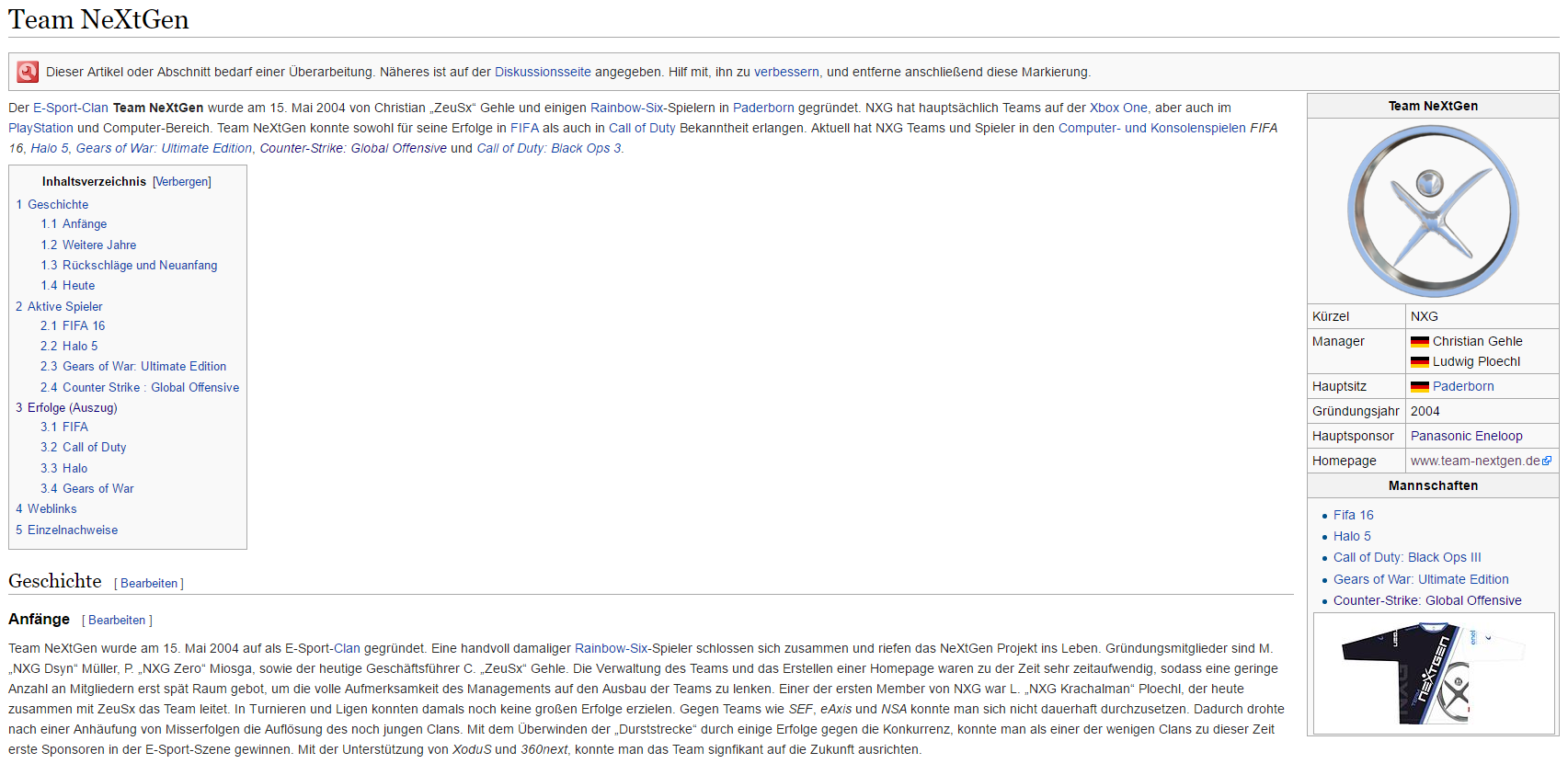Jump to 2.3 Gears of War: Ultimate Edition
Viewport: 1568px width, 775px height.
(x=133, y=367)
